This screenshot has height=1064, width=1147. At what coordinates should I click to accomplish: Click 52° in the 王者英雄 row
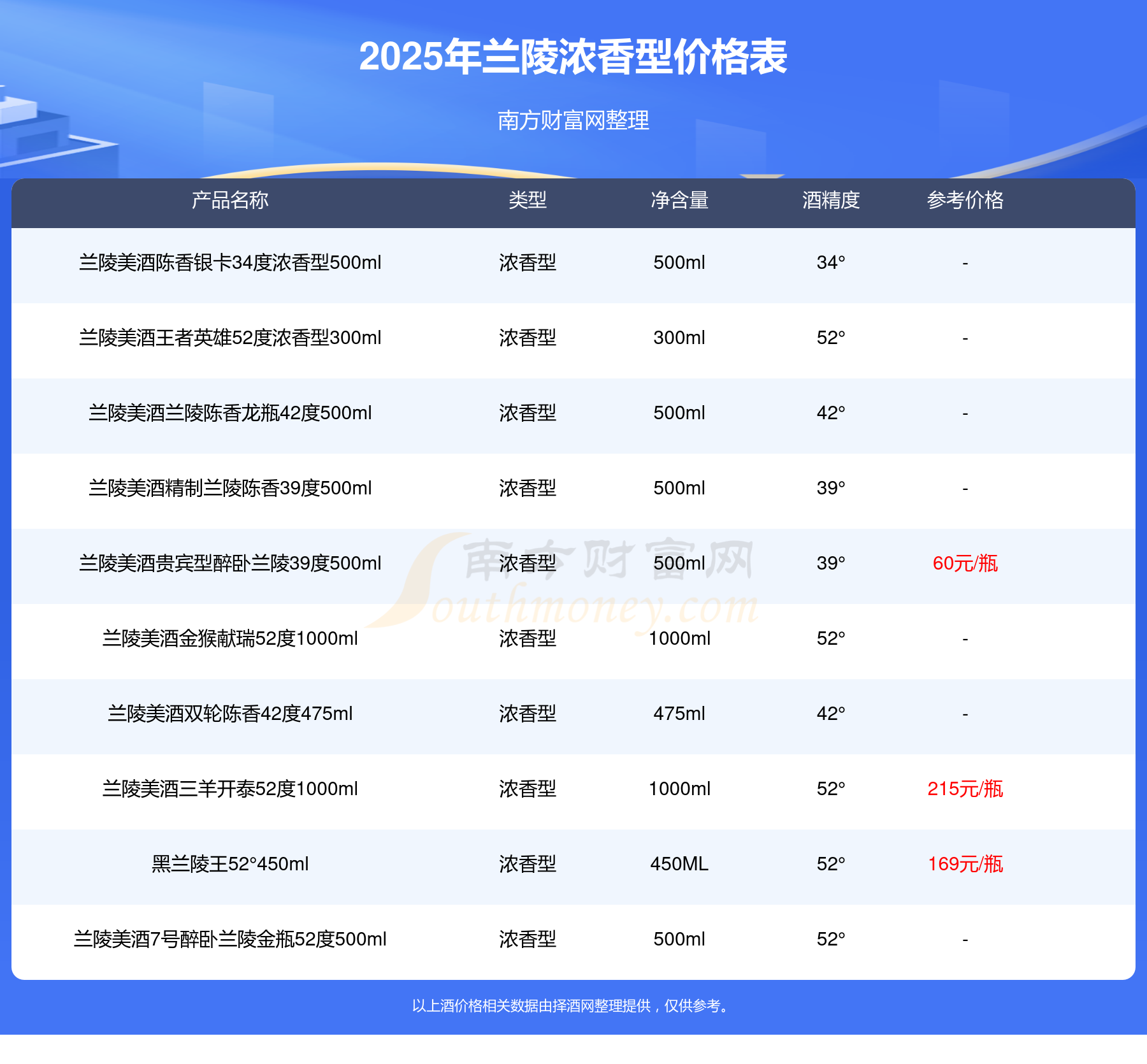[831, 338]
